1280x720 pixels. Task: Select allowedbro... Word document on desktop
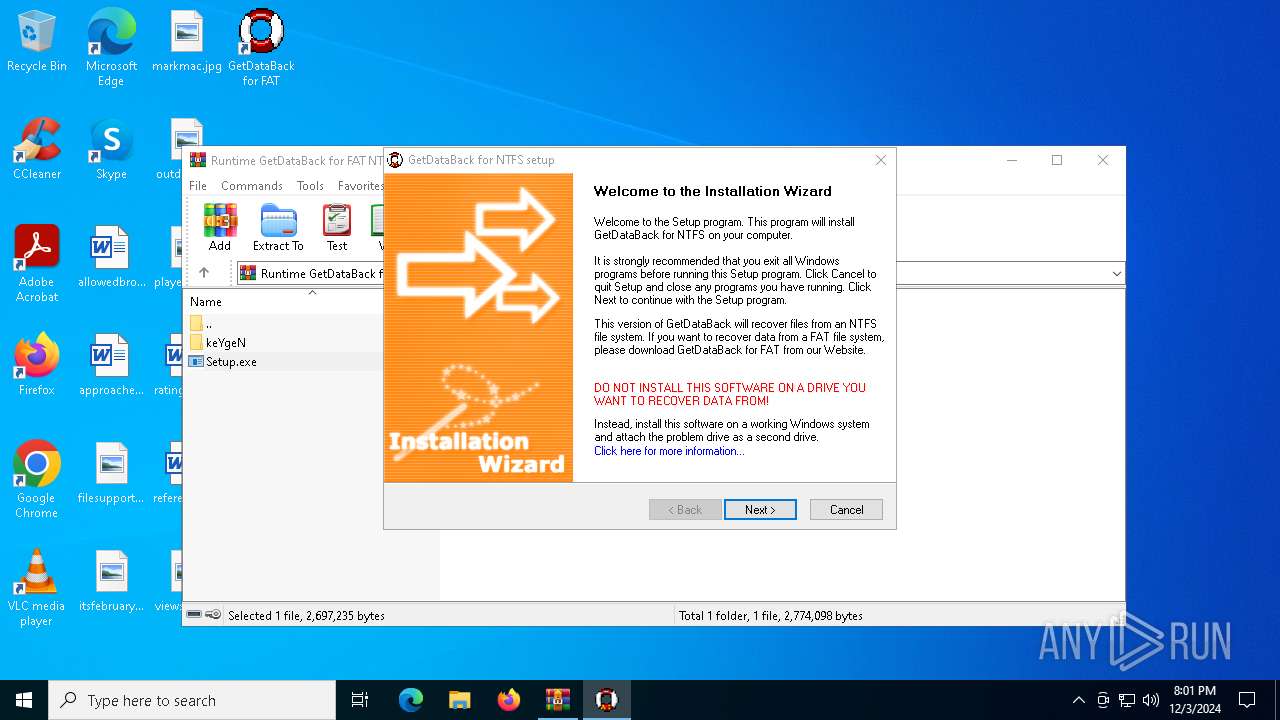(111, 257)
